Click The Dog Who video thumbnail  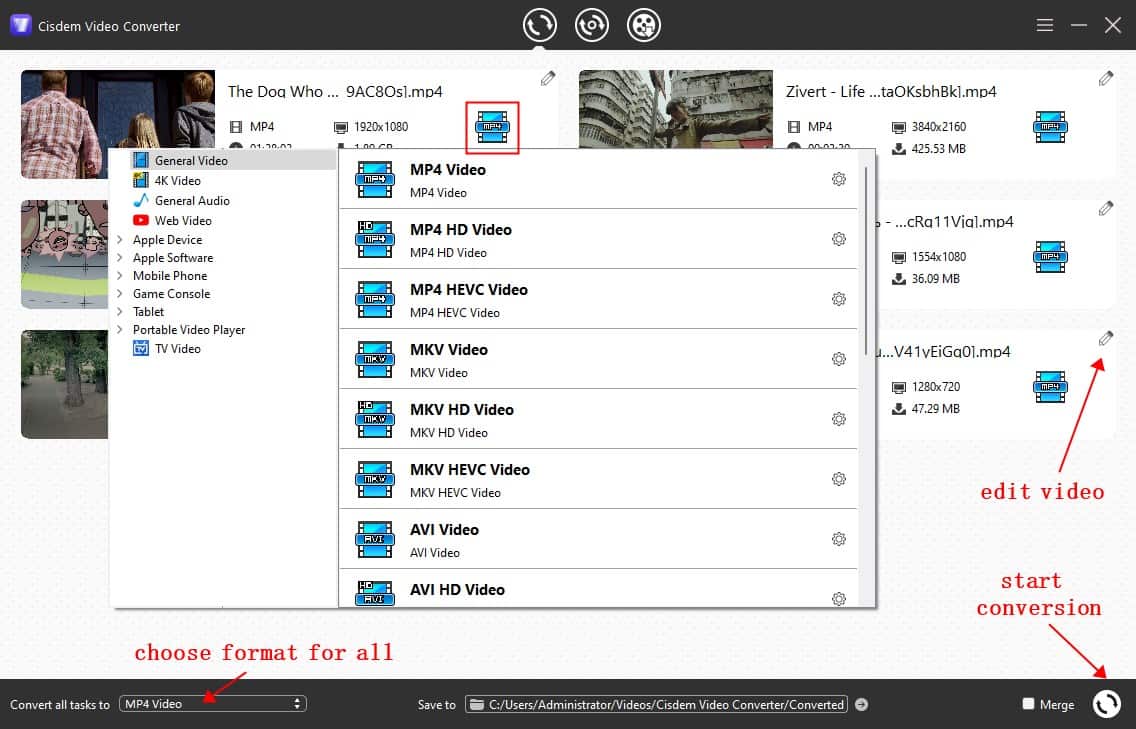(x=118, y=124)
